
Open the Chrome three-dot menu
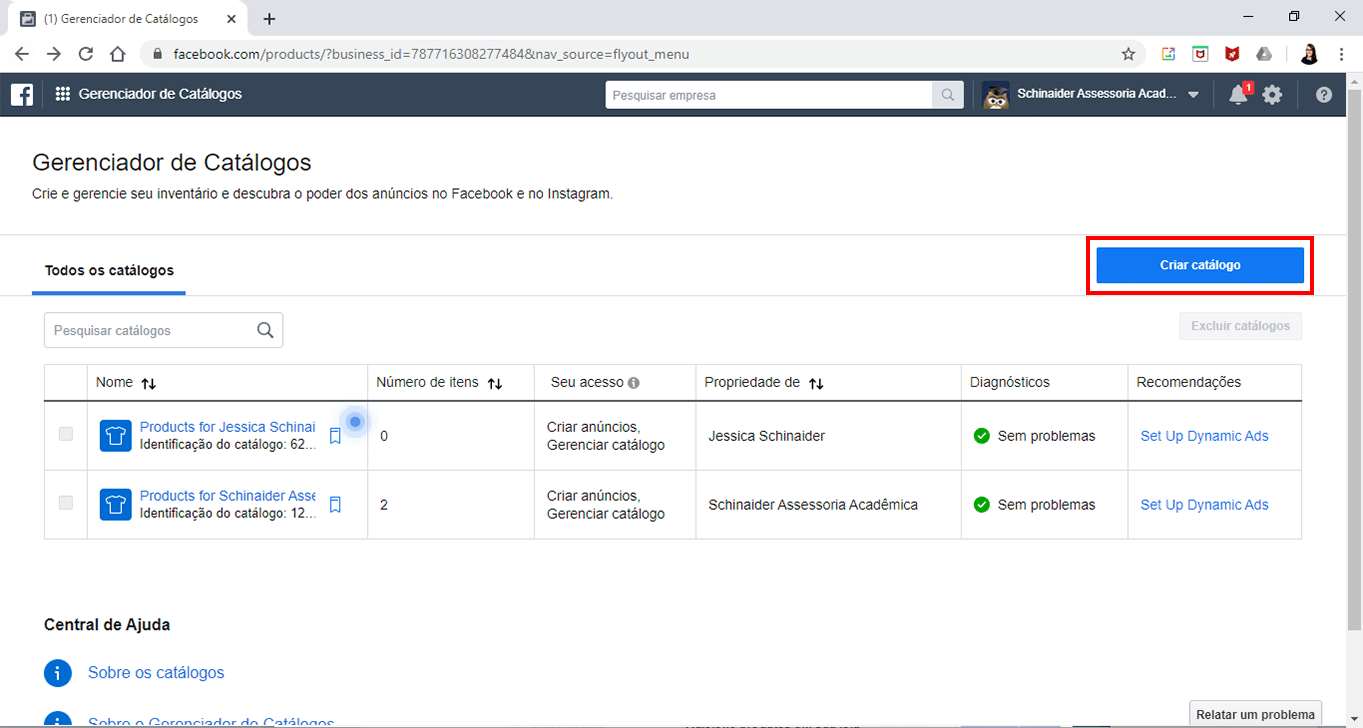1342,54
